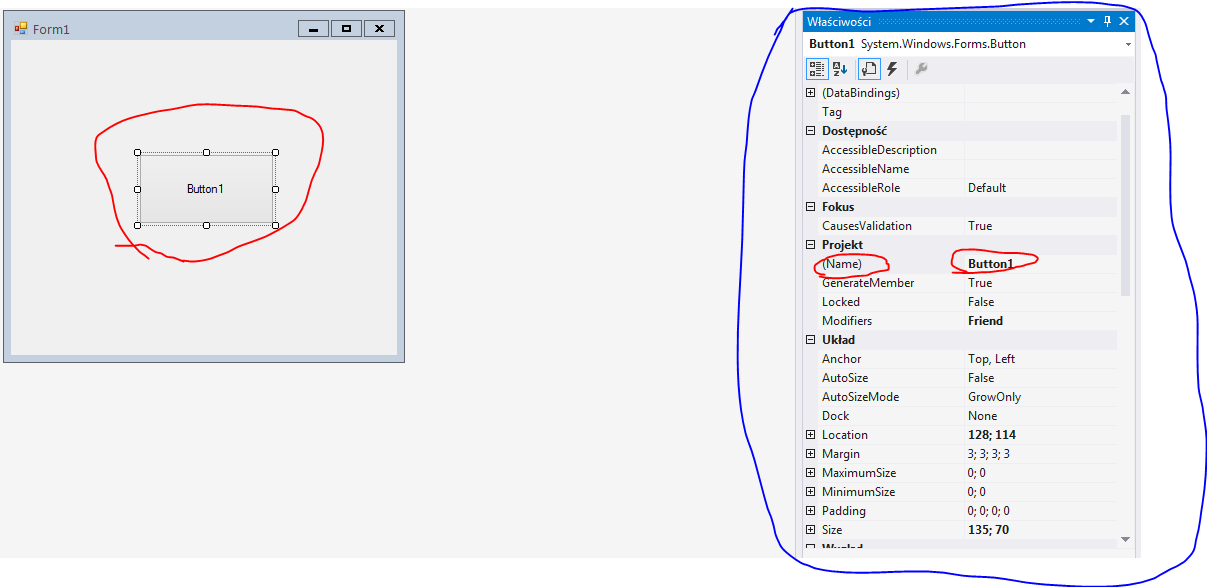Show Events via lightning bolt icon

click(x=892, y=69)
